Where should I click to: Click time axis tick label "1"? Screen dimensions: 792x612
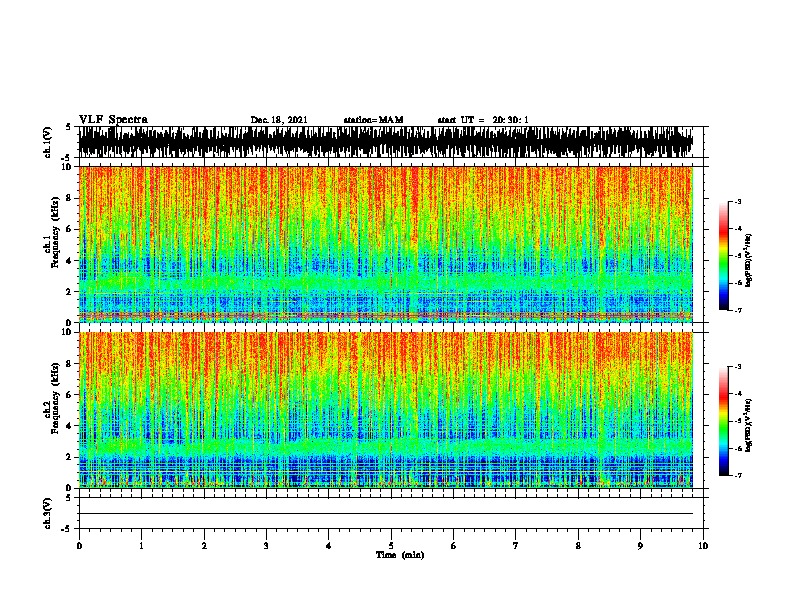click(141, 546)
